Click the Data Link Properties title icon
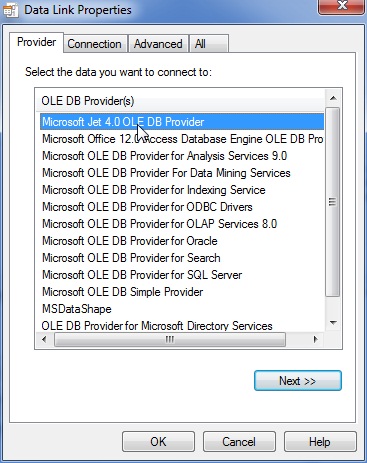Viewport: 367px width, 463px height. tap(10, 10)
